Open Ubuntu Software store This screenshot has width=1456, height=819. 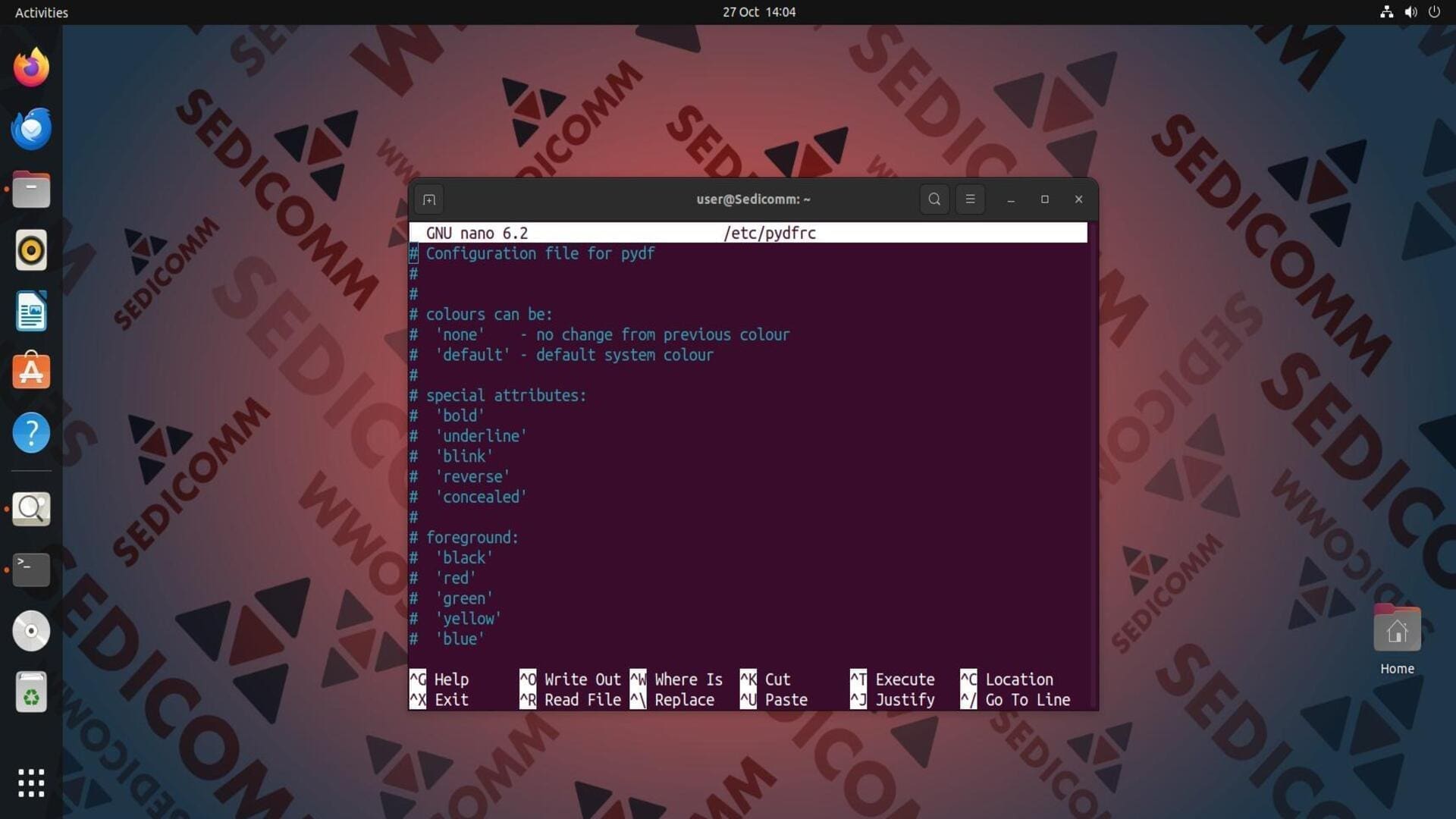pyautogui.click(x=31, y=372)
